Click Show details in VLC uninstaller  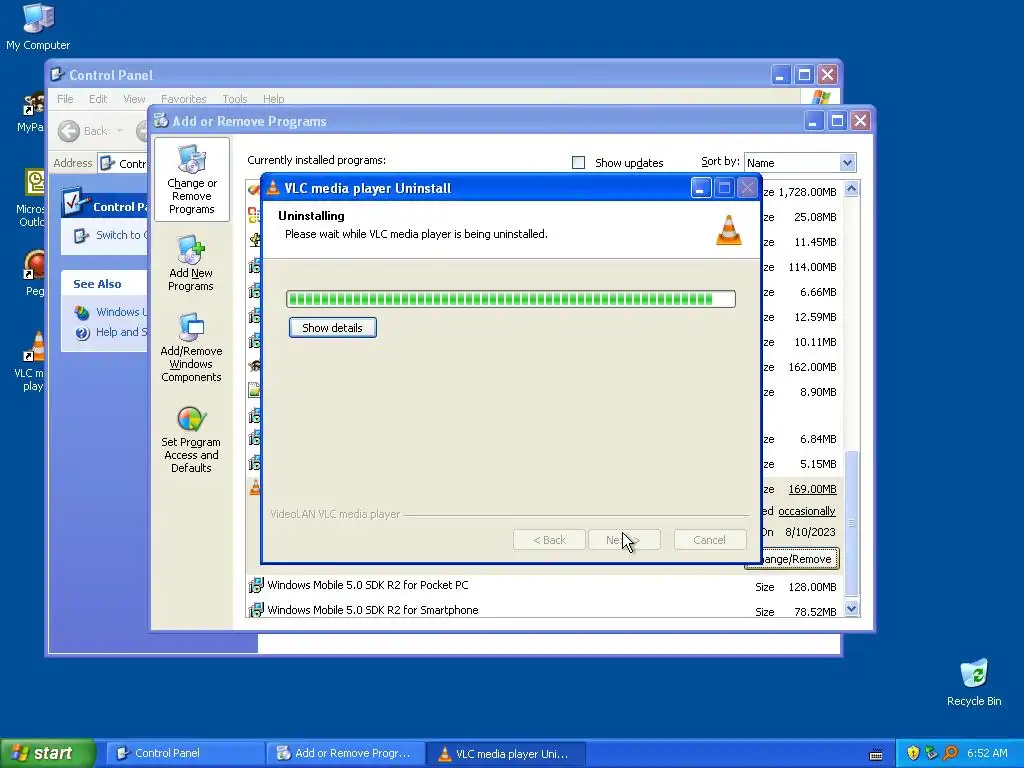[332, 328]
